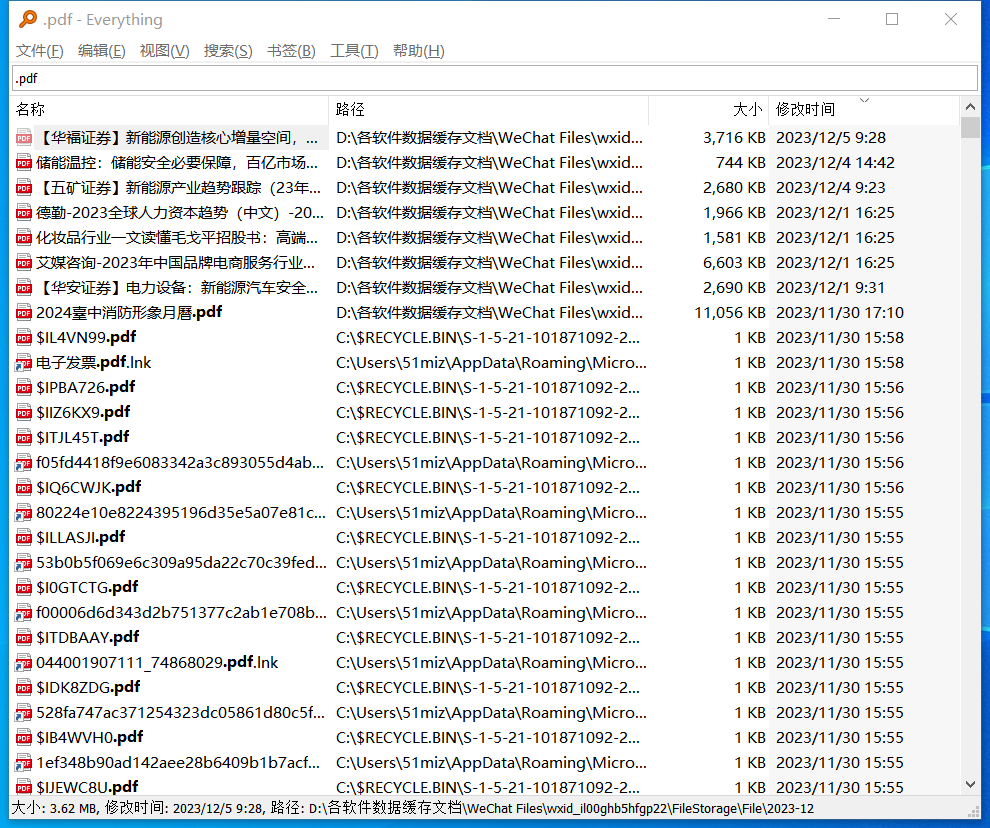Click shortcut icon of f00006d6d343 file

(24, 613)
